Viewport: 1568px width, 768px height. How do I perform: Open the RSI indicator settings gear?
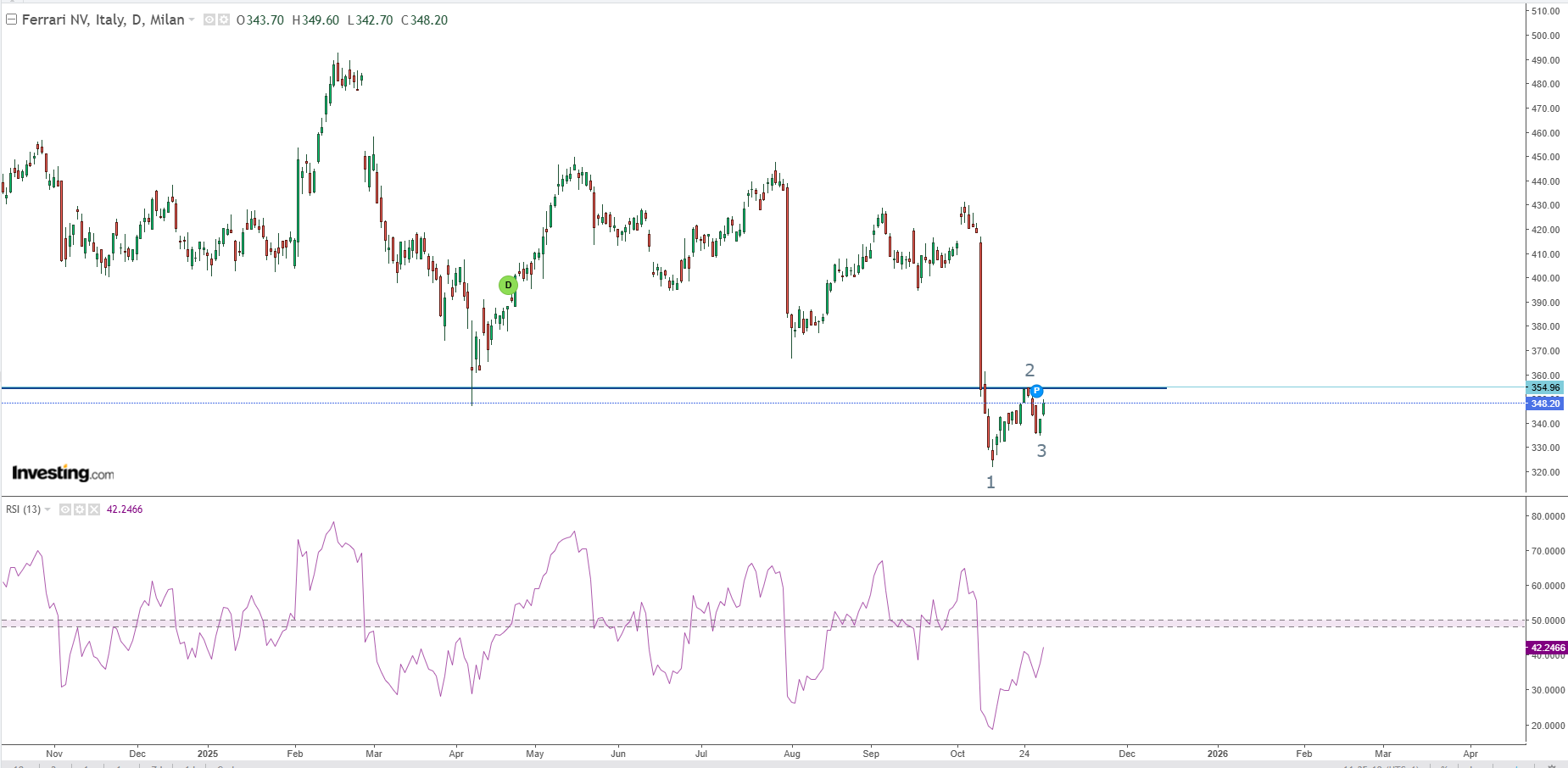[80, 509]
